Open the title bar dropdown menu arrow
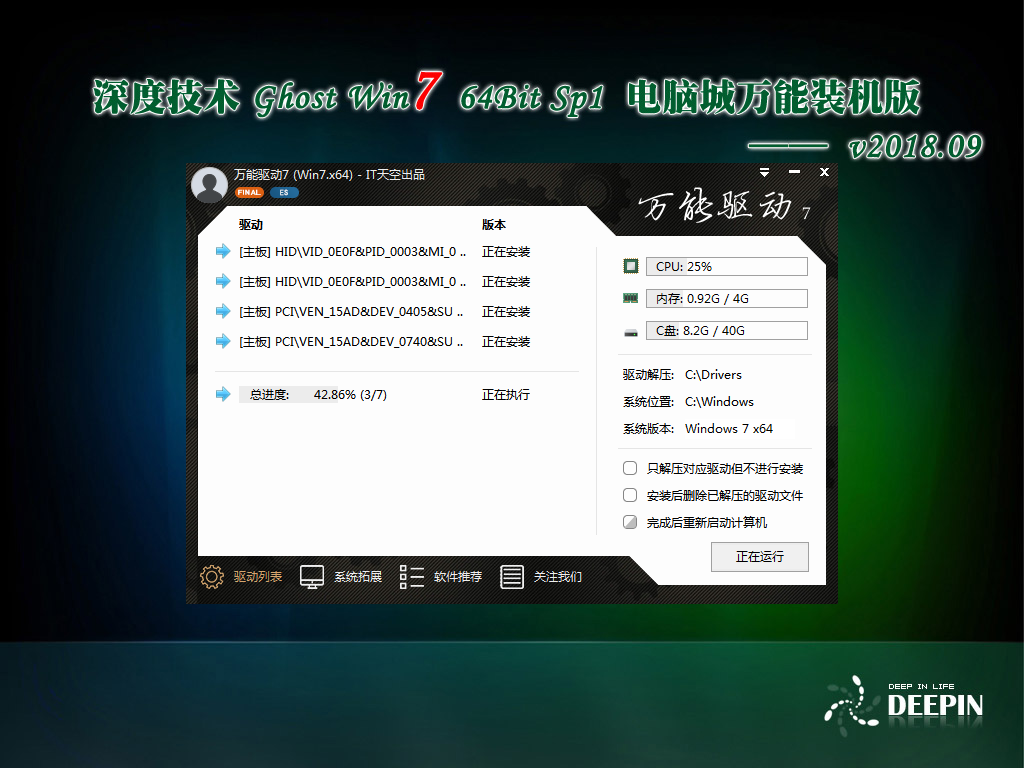1024x768 pixels. coord(764,172)
